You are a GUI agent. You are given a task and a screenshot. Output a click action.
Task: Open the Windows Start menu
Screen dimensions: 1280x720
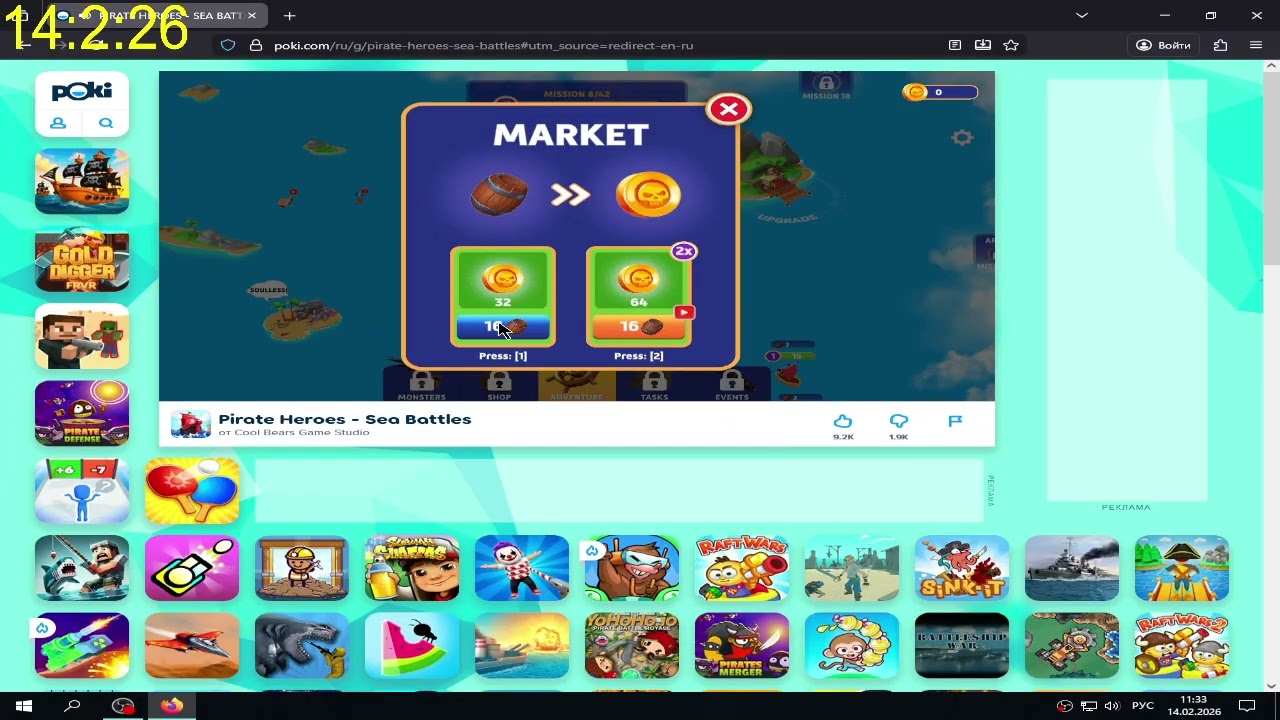pyautogui.click(x=24, y=706)
